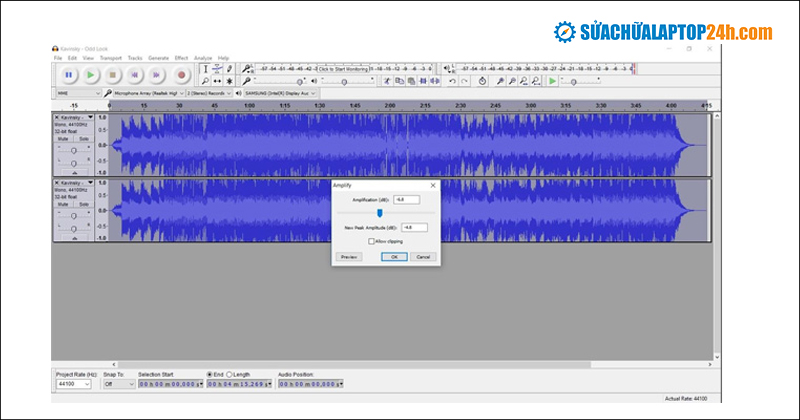The width and height of the screenshot is (800, 420).
Task: Select the Length radio button
Action: tap(229, 374)
